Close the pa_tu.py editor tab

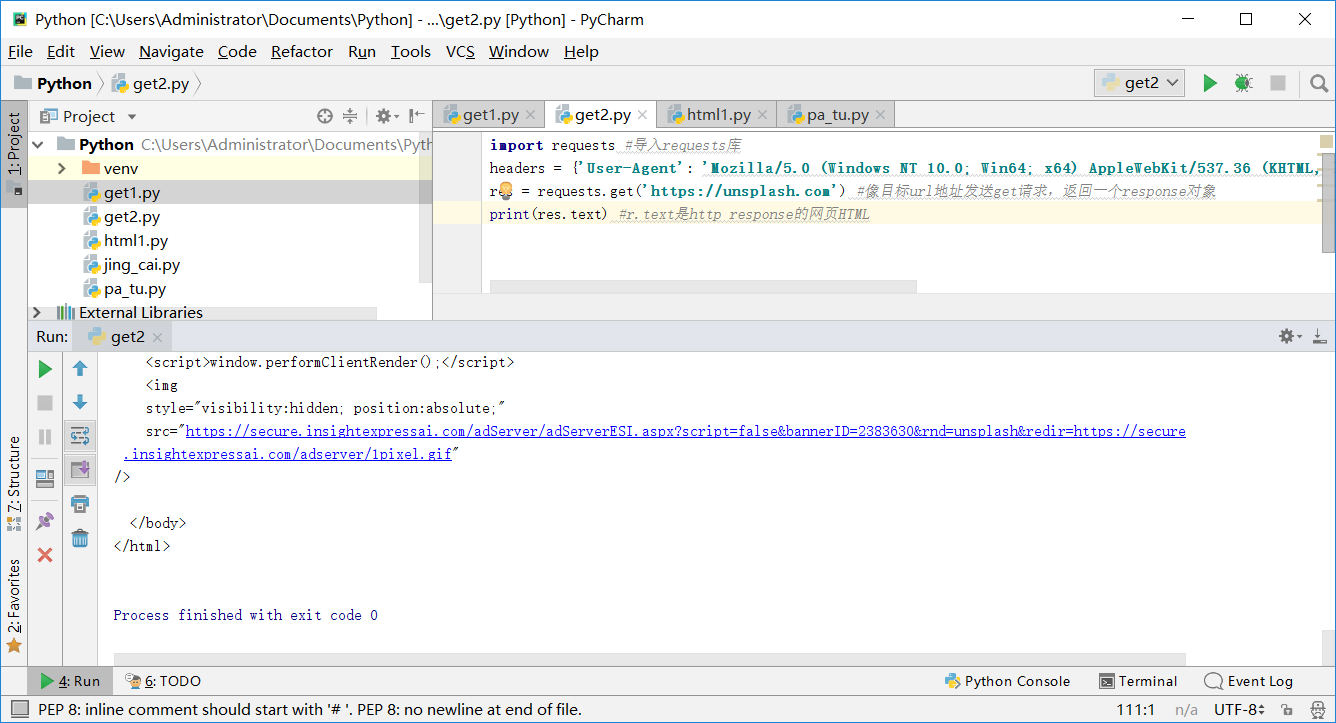click(880, 116)
